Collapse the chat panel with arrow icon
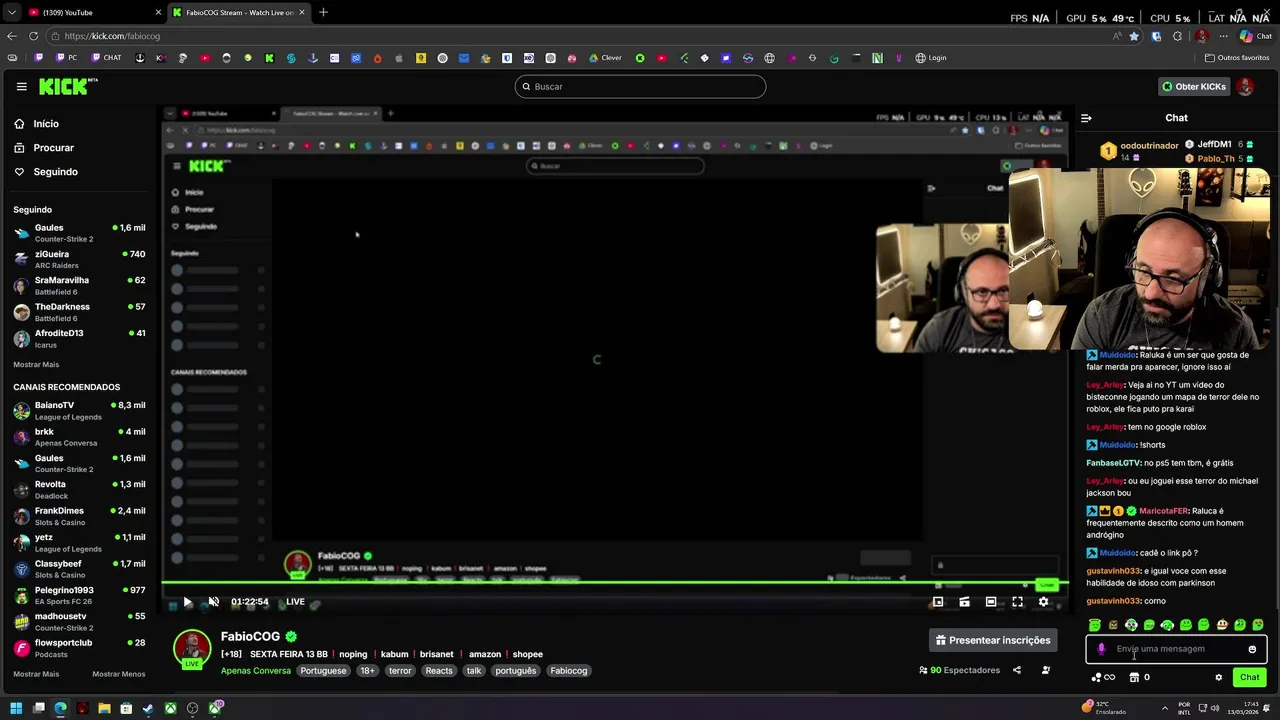The image size is (1280, 720). click(1086, 118)
